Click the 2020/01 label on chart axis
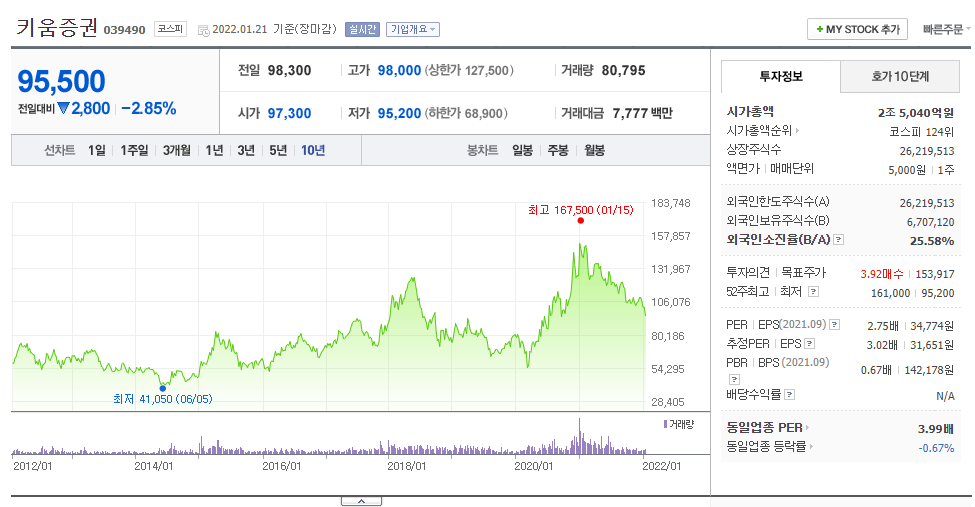The height and width of the screenshot is (507, 975). tap(534, 466)
